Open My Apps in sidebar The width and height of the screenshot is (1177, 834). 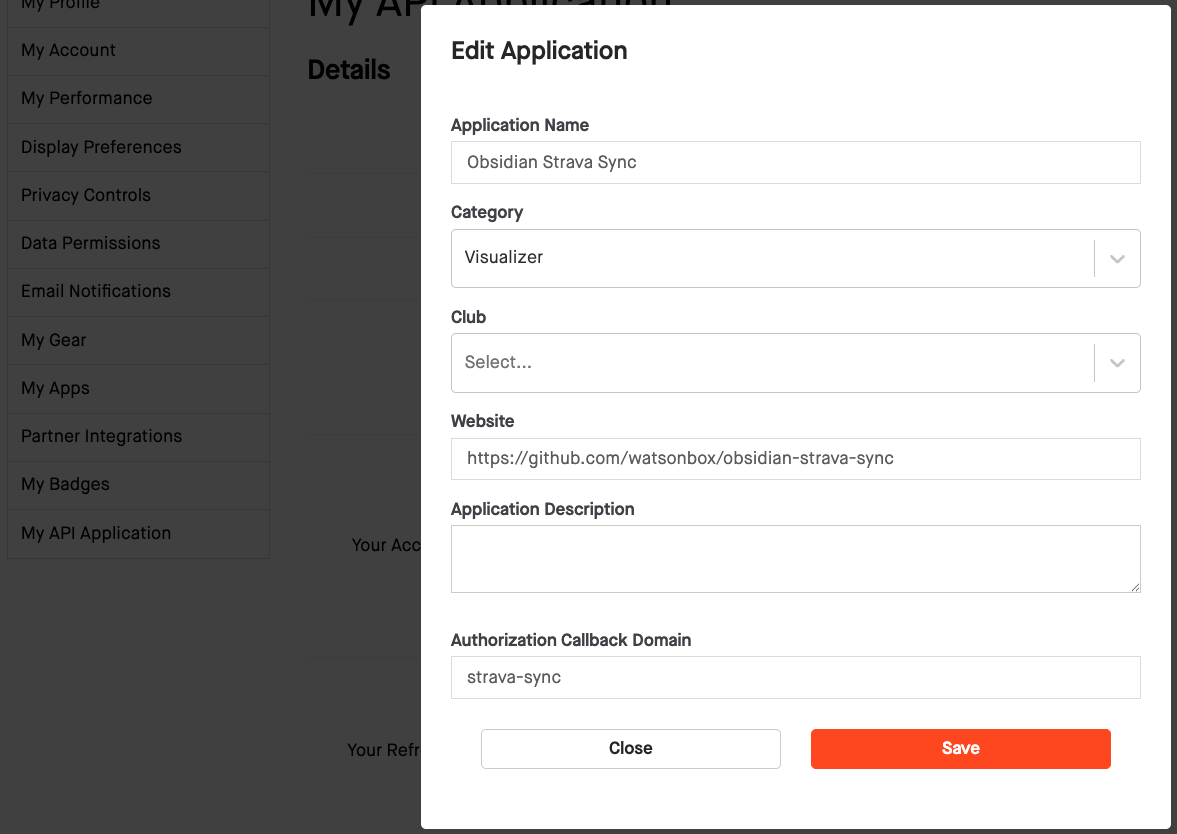[138, 389]
